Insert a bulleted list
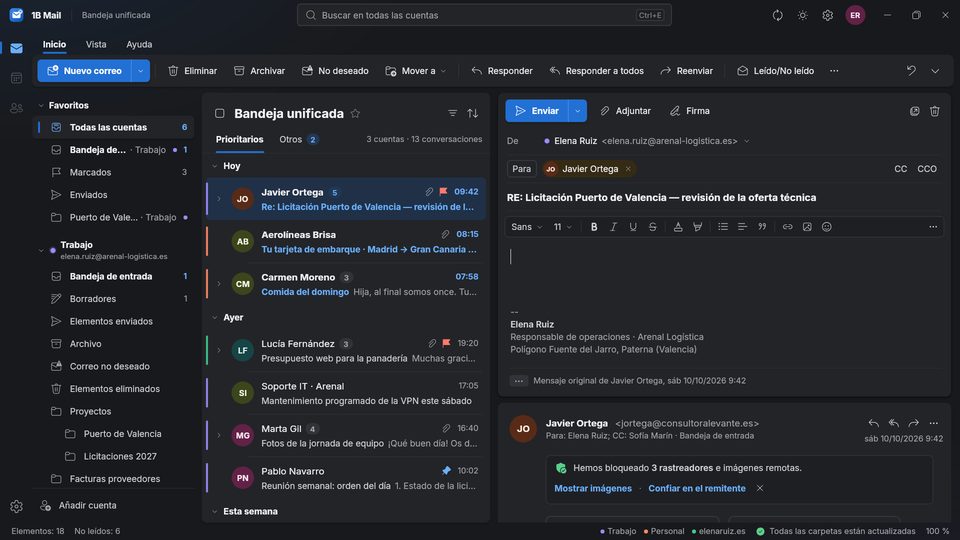960x540 pixels. [722, 227]
